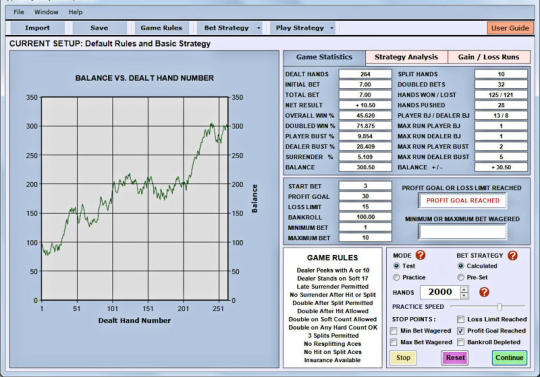Select the Calculated bet strategy option

pos(460,266)
